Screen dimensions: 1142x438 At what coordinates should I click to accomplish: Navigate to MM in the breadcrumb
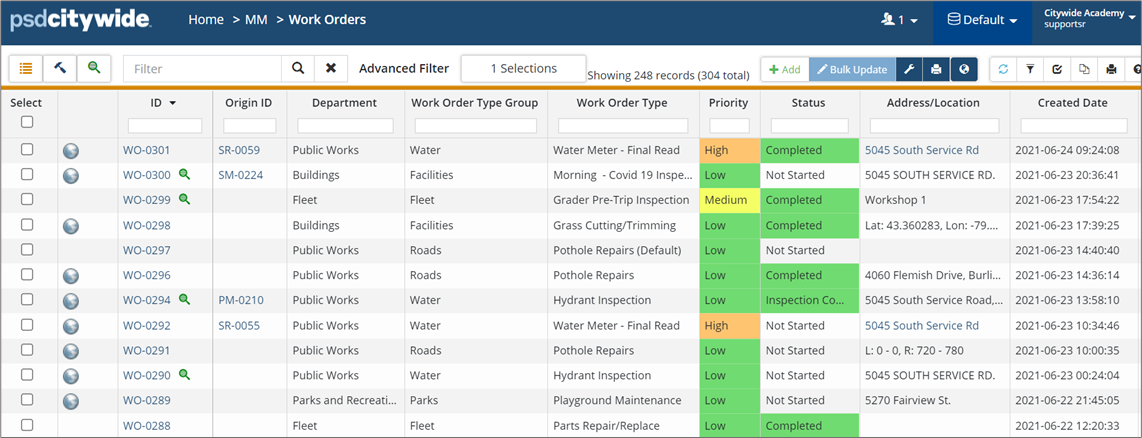[x=256, y=19]
